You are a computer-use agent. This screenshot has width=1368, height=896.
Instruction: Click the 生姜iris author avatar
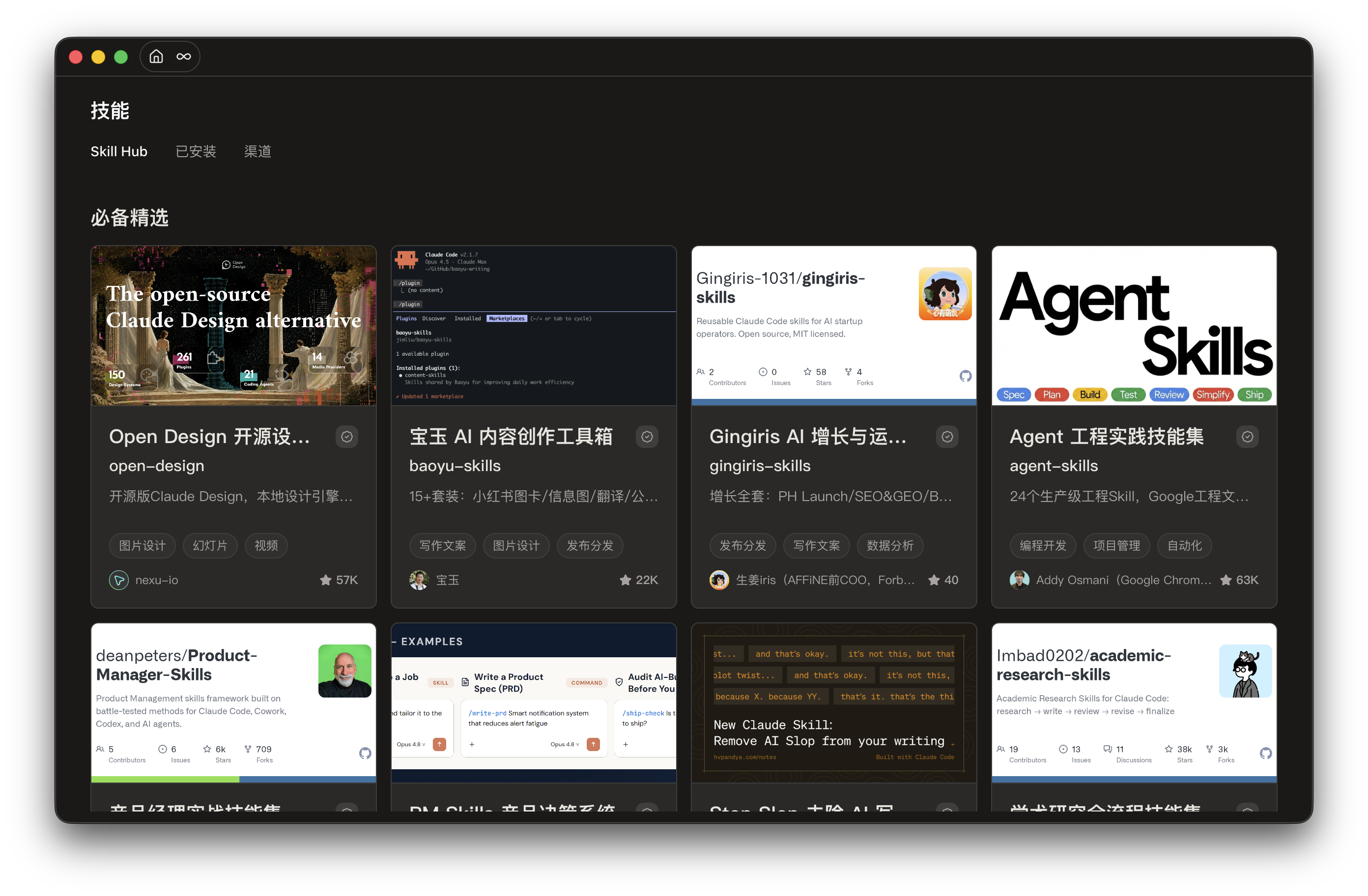pyautogui.click(x=719, y=580)
